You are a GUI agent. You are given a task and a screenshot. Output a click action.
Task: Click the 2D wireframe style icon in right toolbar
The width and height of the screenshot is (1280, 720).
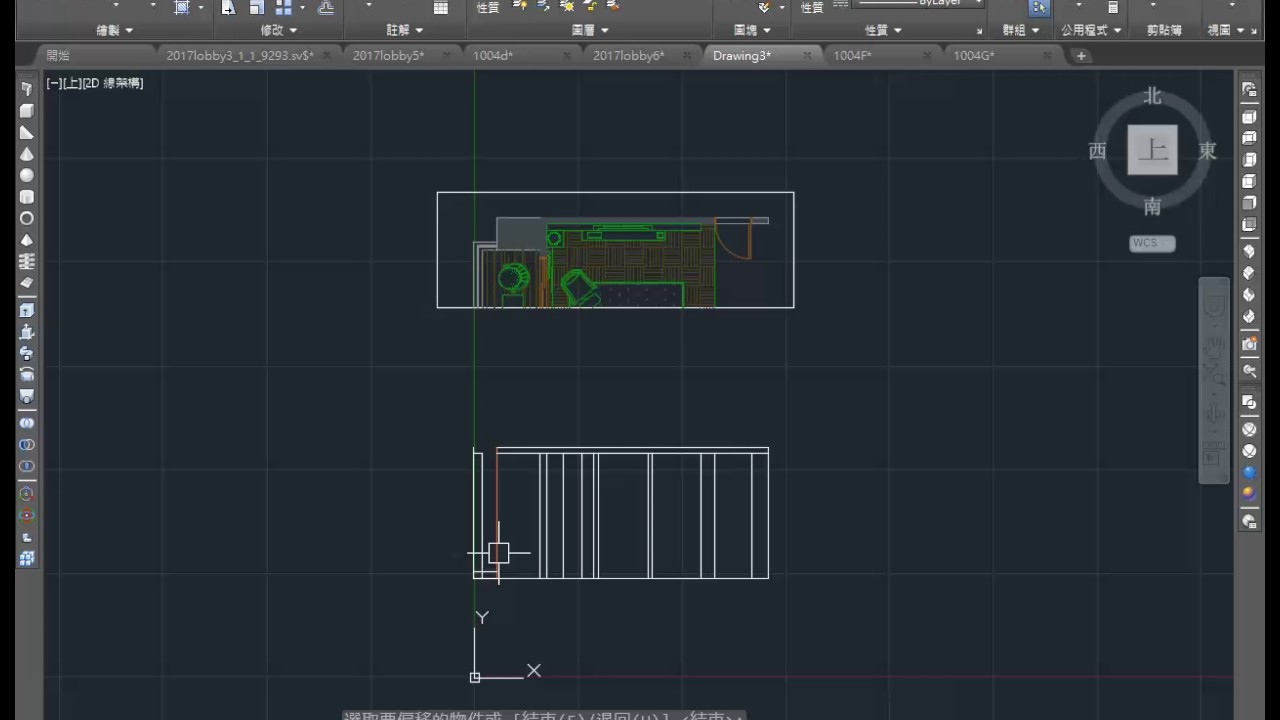(1249, 402)
